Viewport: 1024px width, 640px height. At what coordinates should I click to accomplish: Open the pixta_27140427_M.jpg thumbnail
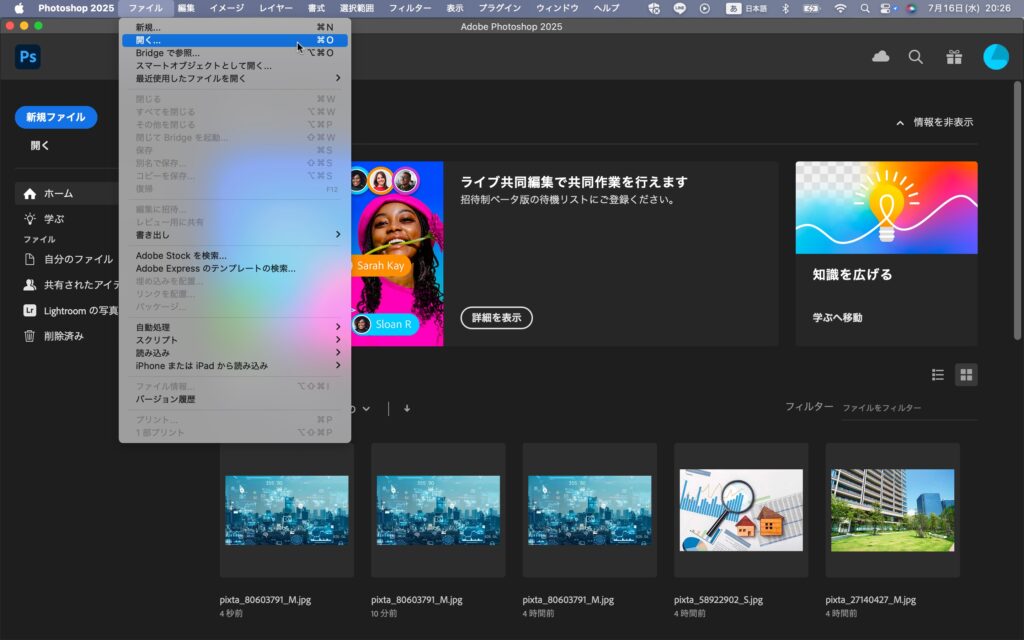point(893,510)
